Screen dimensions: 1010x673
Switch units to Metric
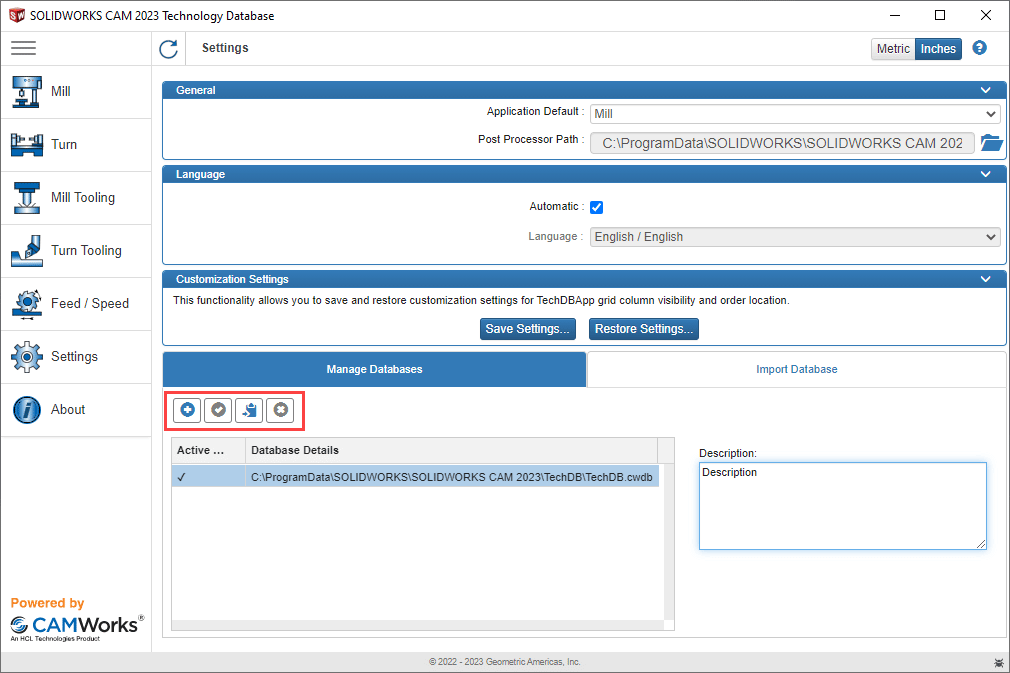(x=893, y=49)
